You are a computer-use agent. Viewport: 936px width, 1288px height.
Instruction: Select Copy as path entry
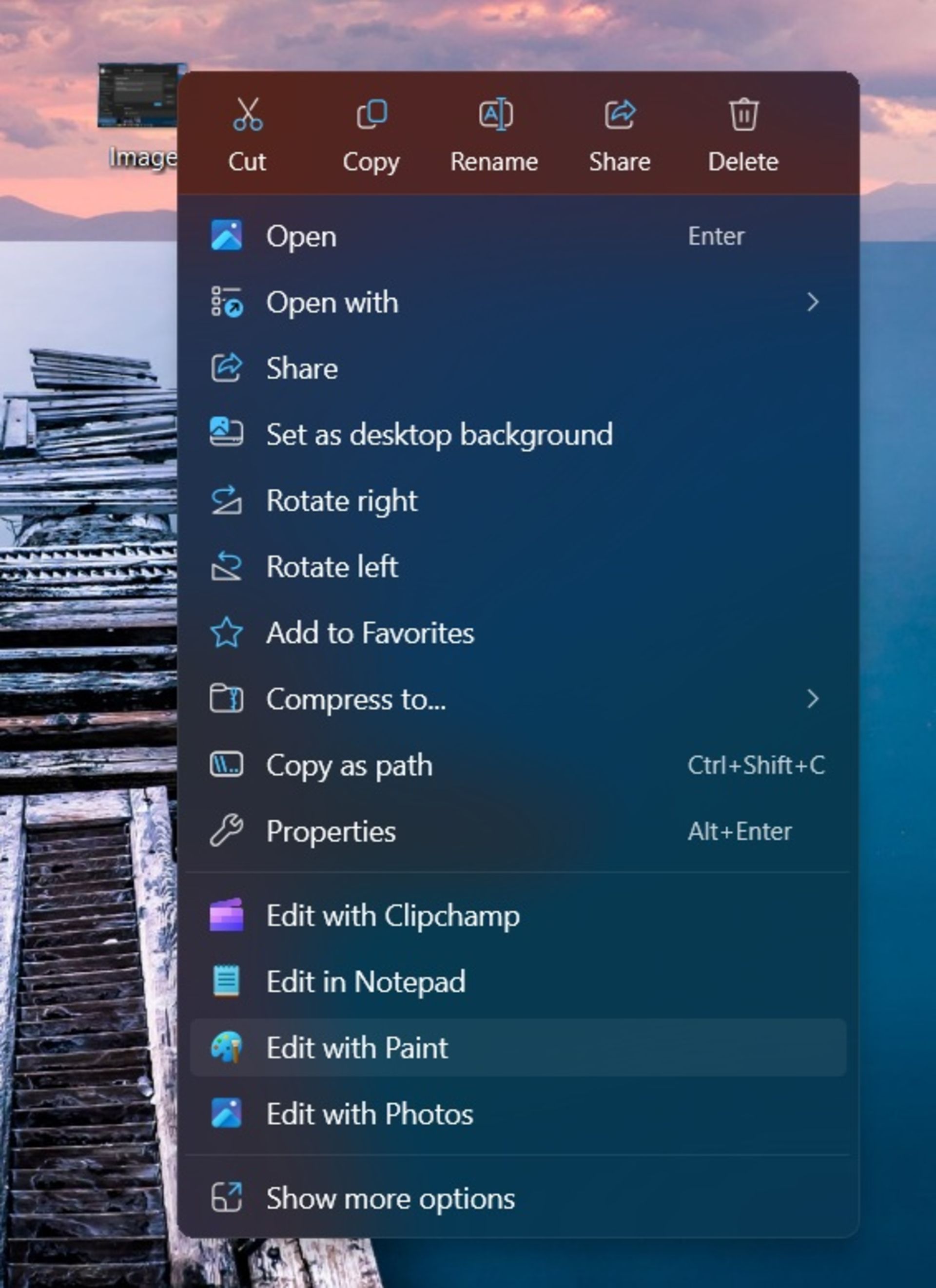click(x=350, y=766)
